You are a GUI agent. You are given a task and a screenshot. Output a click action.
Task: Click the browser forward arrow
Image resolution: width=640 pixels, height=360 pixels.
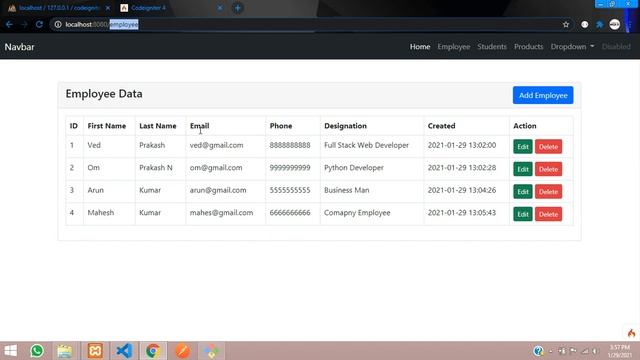pos(24,24)
